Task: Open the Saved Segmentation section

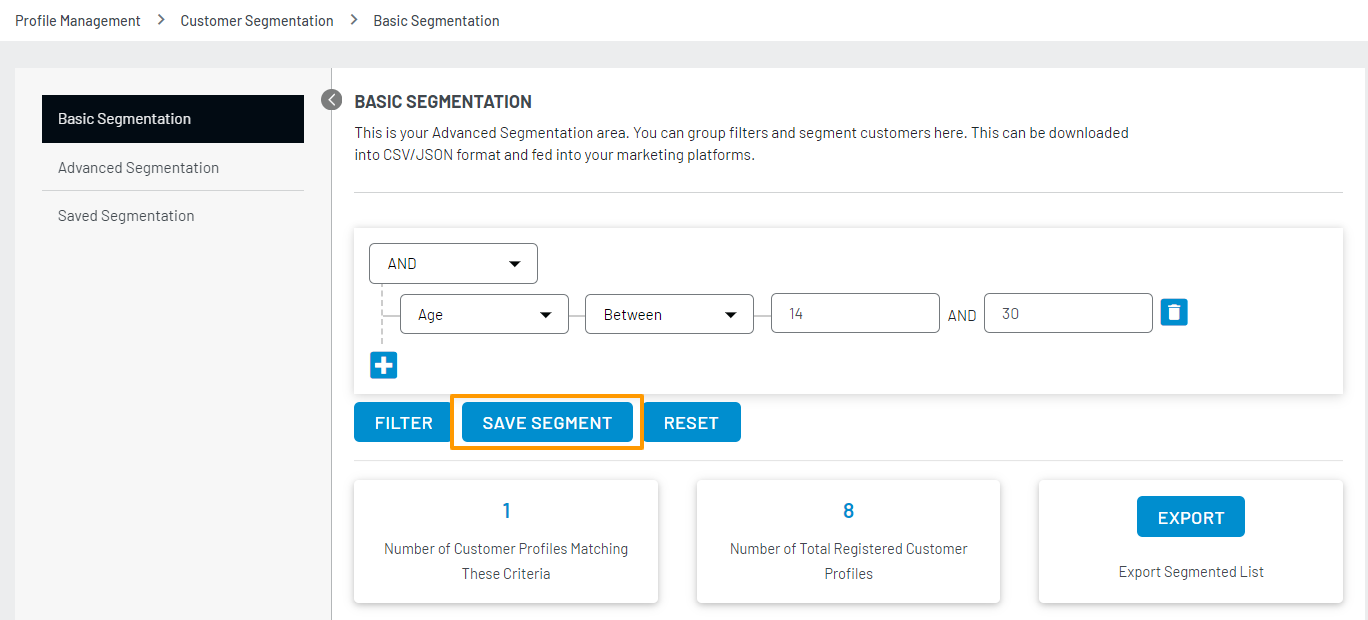Action: [x=126, y=215]
